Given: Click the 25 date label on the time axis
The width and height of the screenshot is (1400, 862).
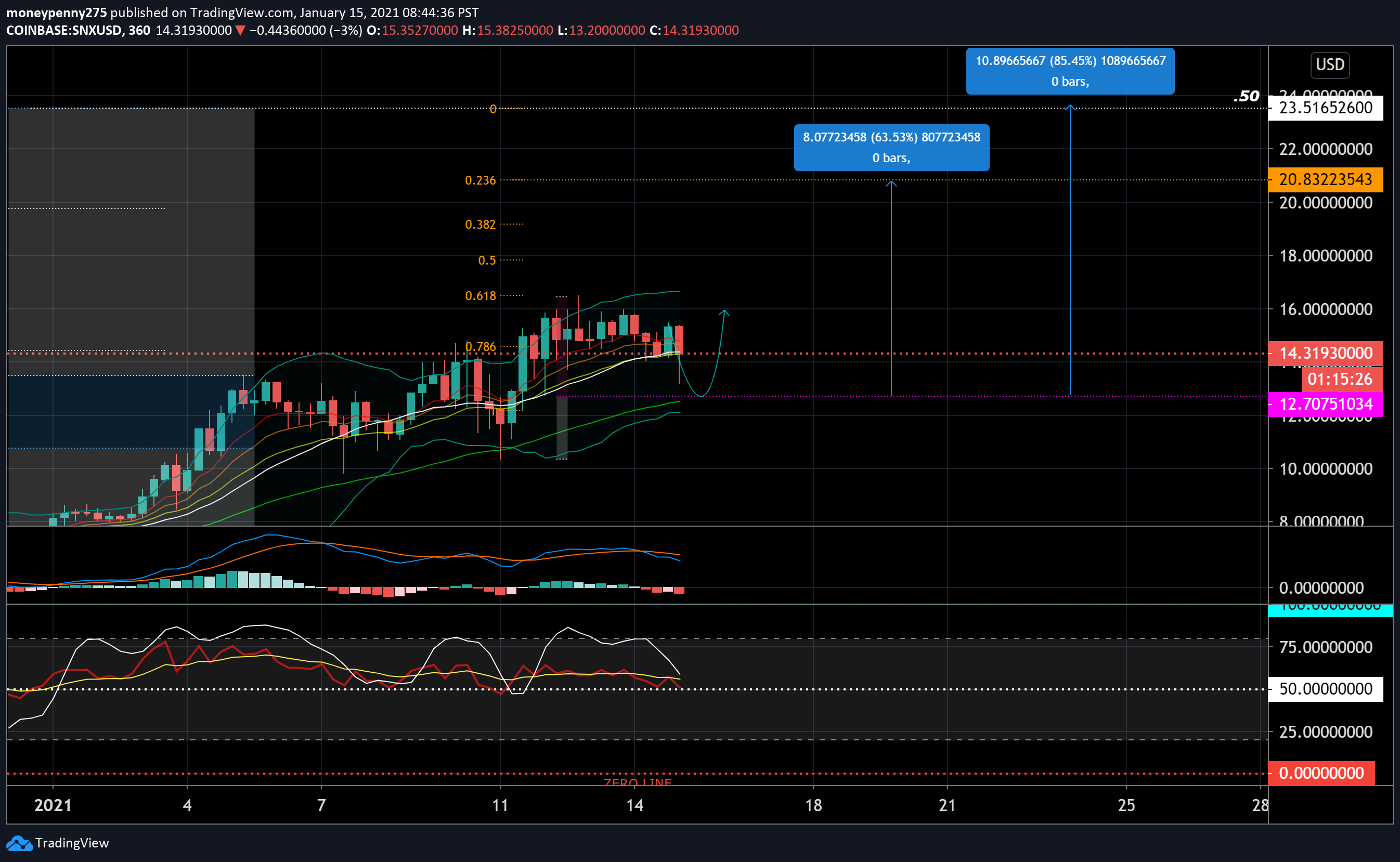Looking at the screenshot, I should [1126, 805].
